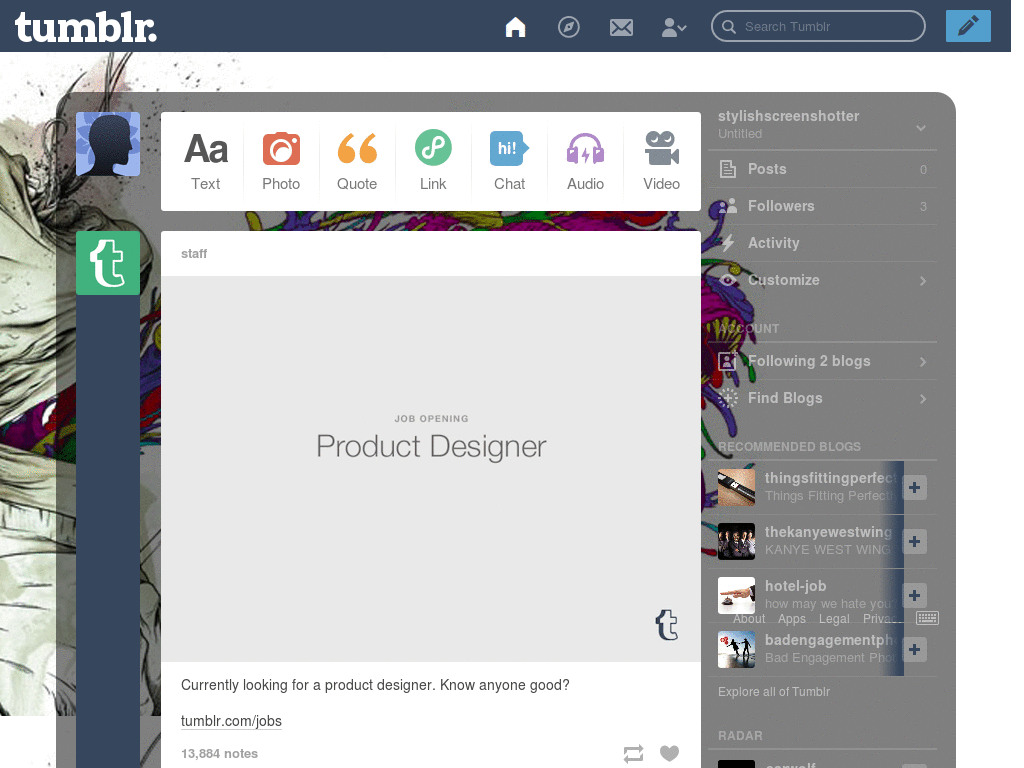This screenshot has width=1024, height=768.
Task: Expand the stylishscreenshotter blog dropdown
Action: 921,127
